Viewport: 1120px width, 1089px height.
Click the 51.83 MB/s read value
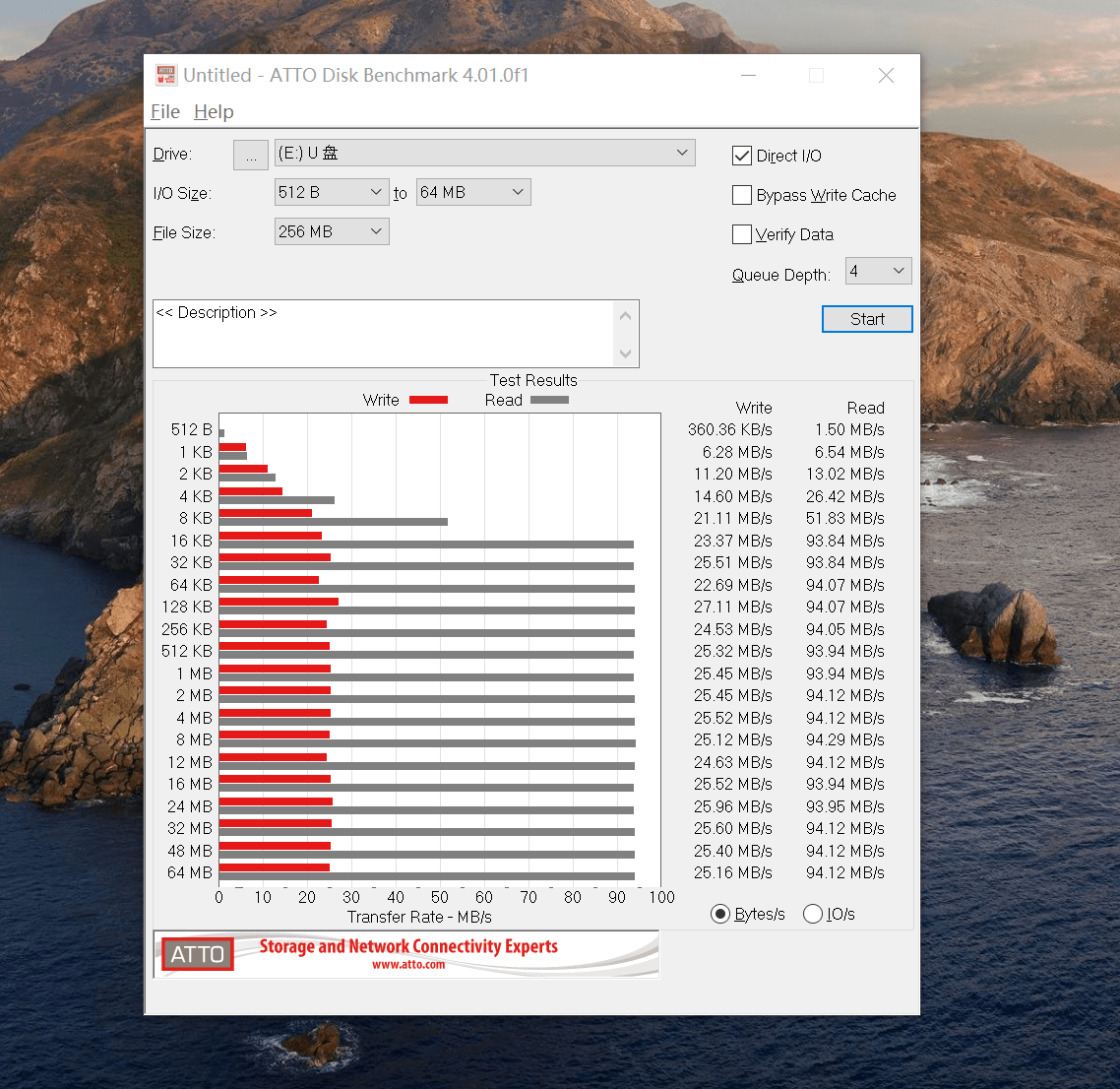click(x=845, y=518)
